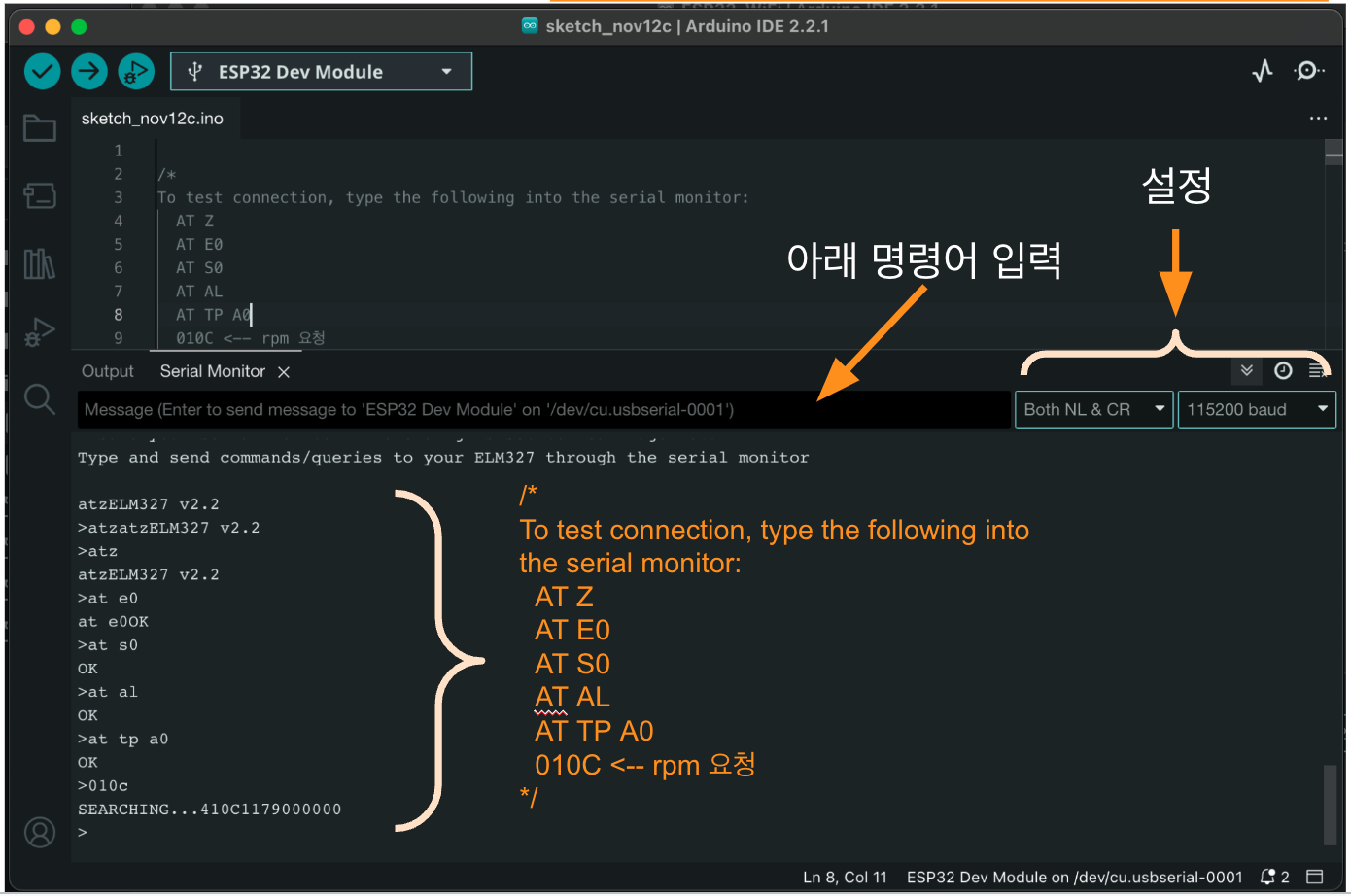Click the Ln 8, Col 11 status entry
Viewport: 1351px width, 896px height.
(845, 877)
